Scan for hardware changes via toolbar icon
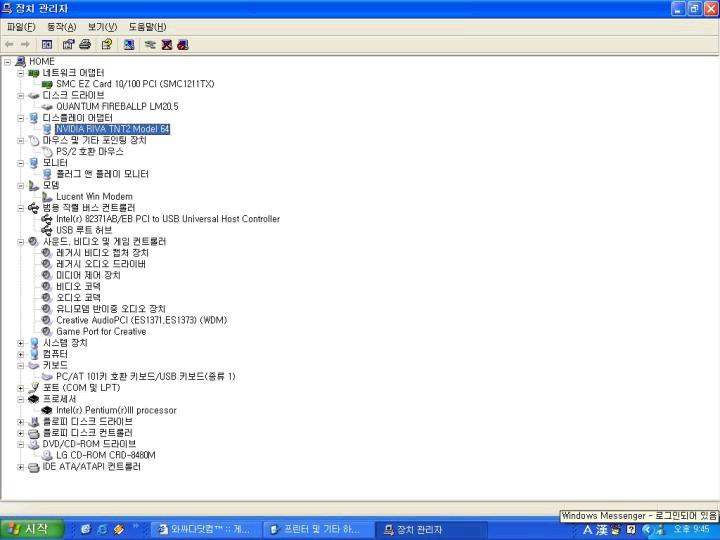This screenshot has height=540, width=720. tap(129, 45)
